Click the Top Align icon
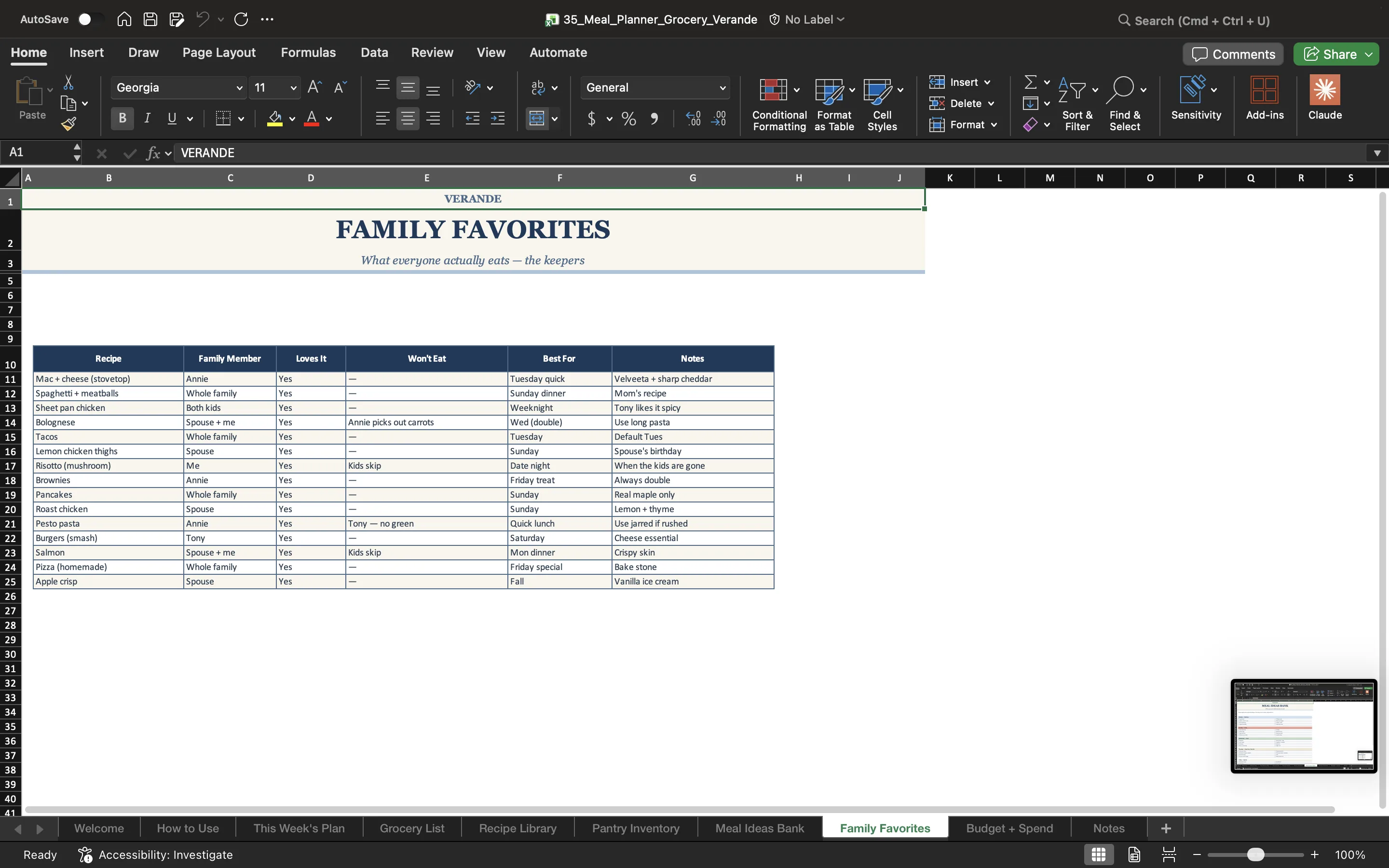The width and height of the screenshot is (1389, 868). (x=382, y=87)
